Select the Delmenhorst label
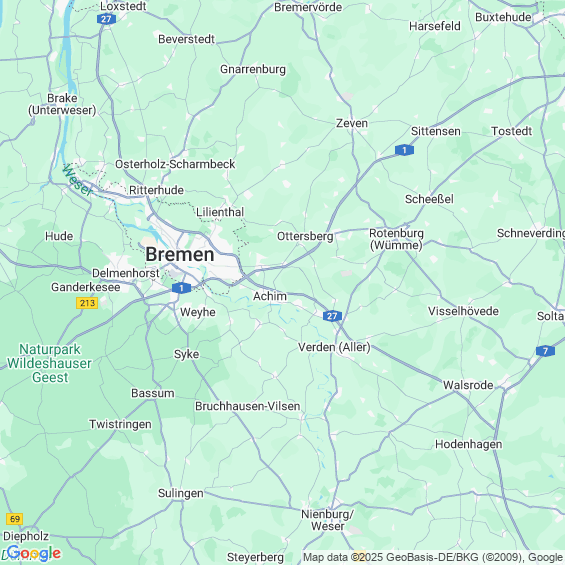This screenshot has height=565, width=565. click(x=126, y=273)
